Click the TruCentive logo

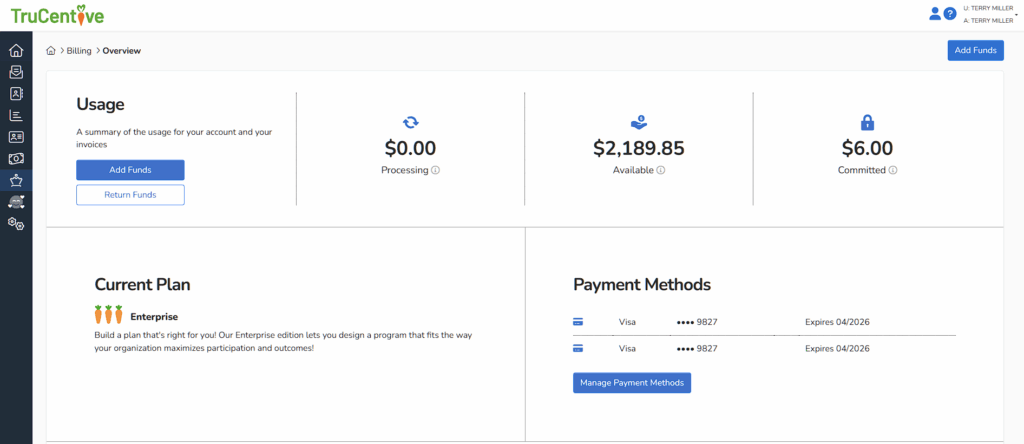coord(57,16)
